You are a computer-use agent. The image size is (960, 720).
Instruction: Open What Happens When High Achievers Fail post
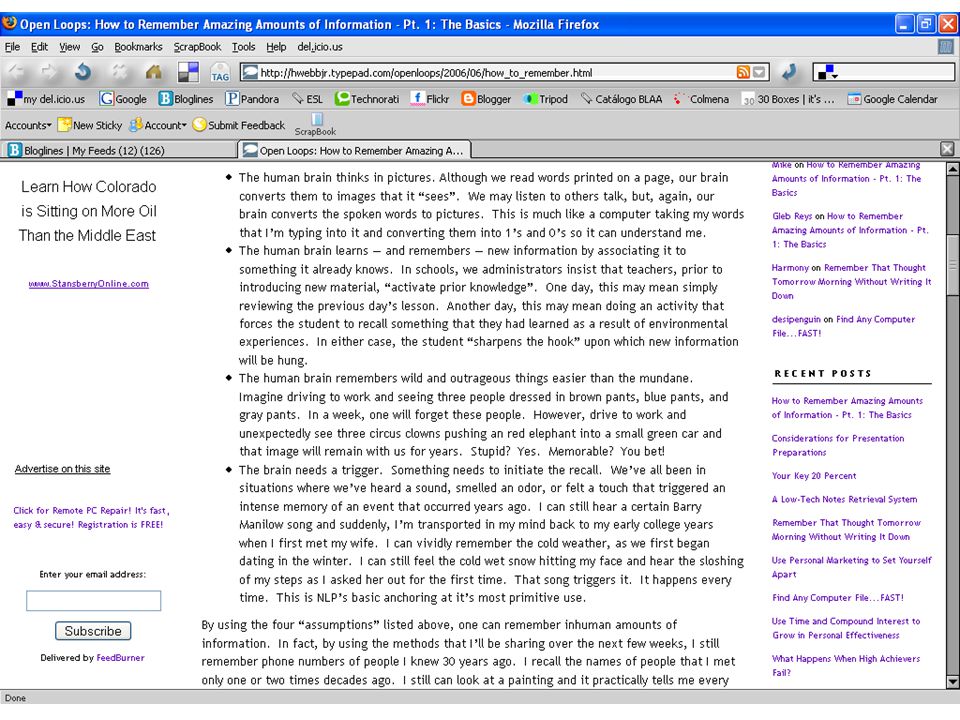pos(846,666)
